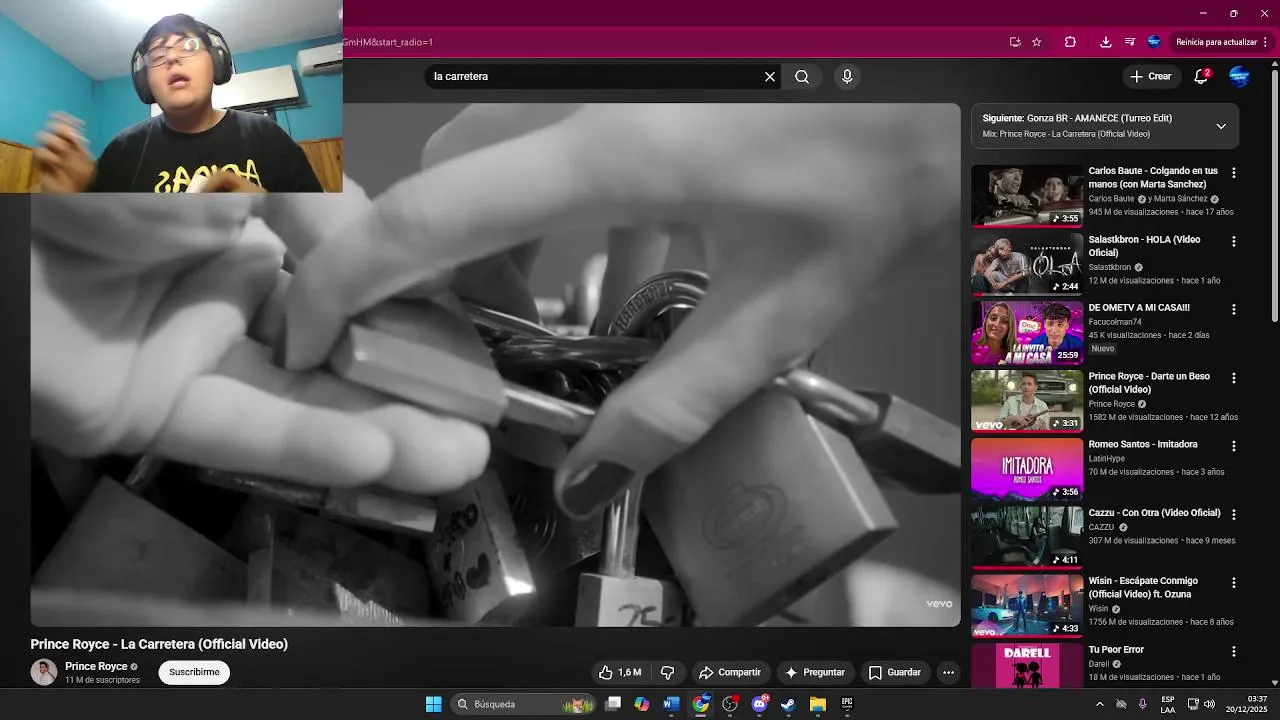This screenshot has height=720, width=1280.
Task: Save the video with Guardar
Action: coord(895,672)
